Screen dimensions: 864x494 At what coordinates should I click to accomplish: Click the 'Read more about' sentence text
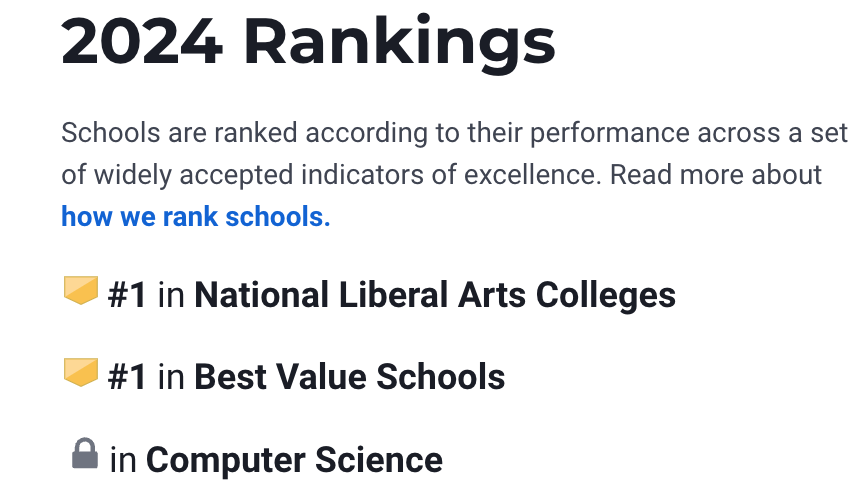716,175
